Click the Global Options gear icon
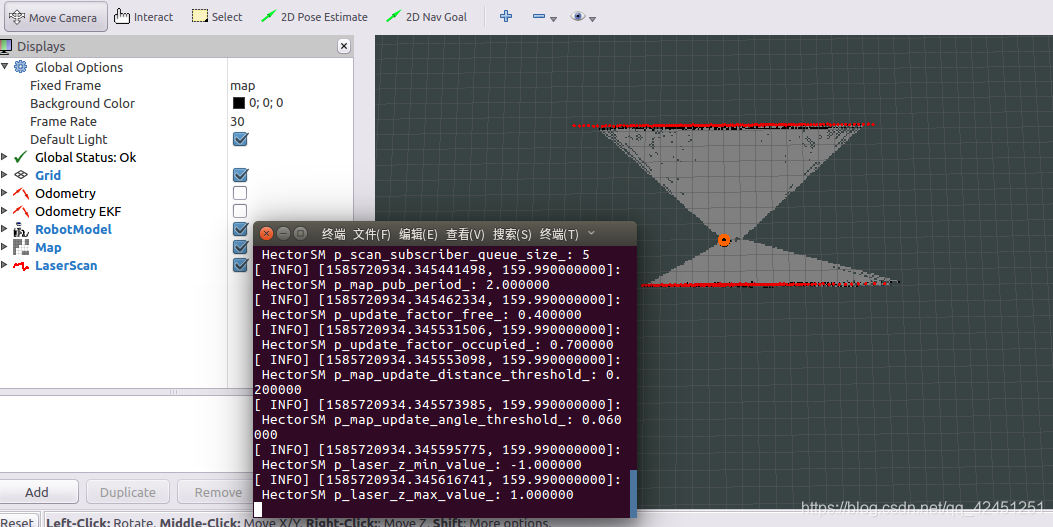1053x527 pixels. click(x=21, y=66)
